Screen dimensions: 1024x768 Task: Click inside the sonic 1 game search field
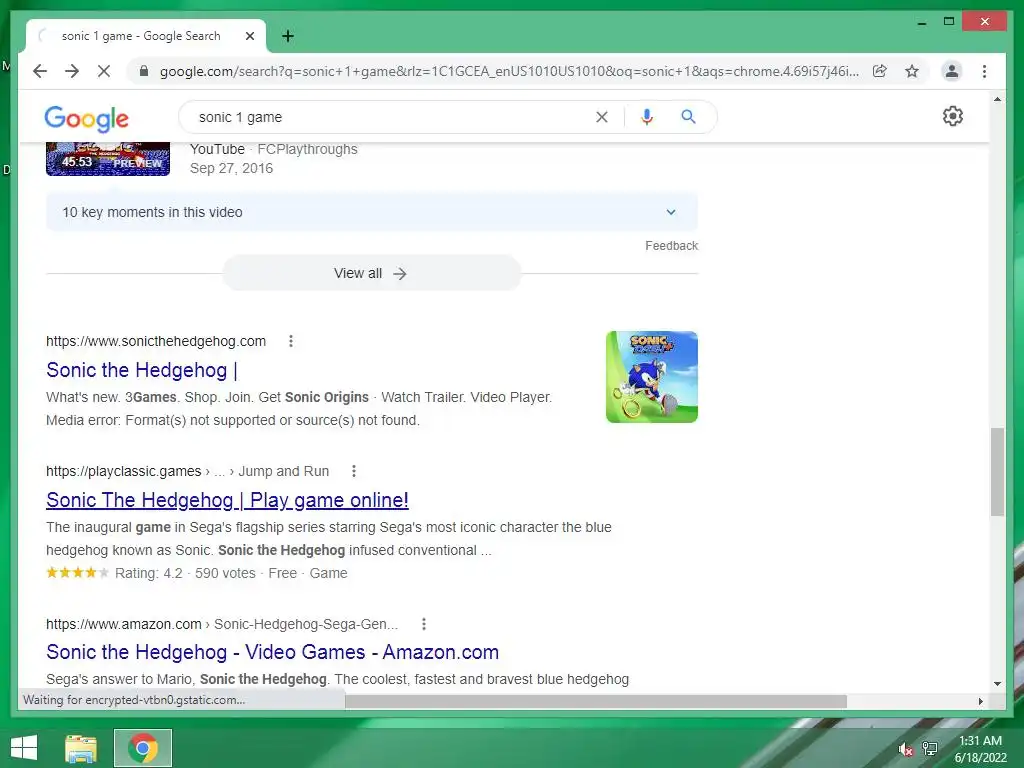point(392,117)
